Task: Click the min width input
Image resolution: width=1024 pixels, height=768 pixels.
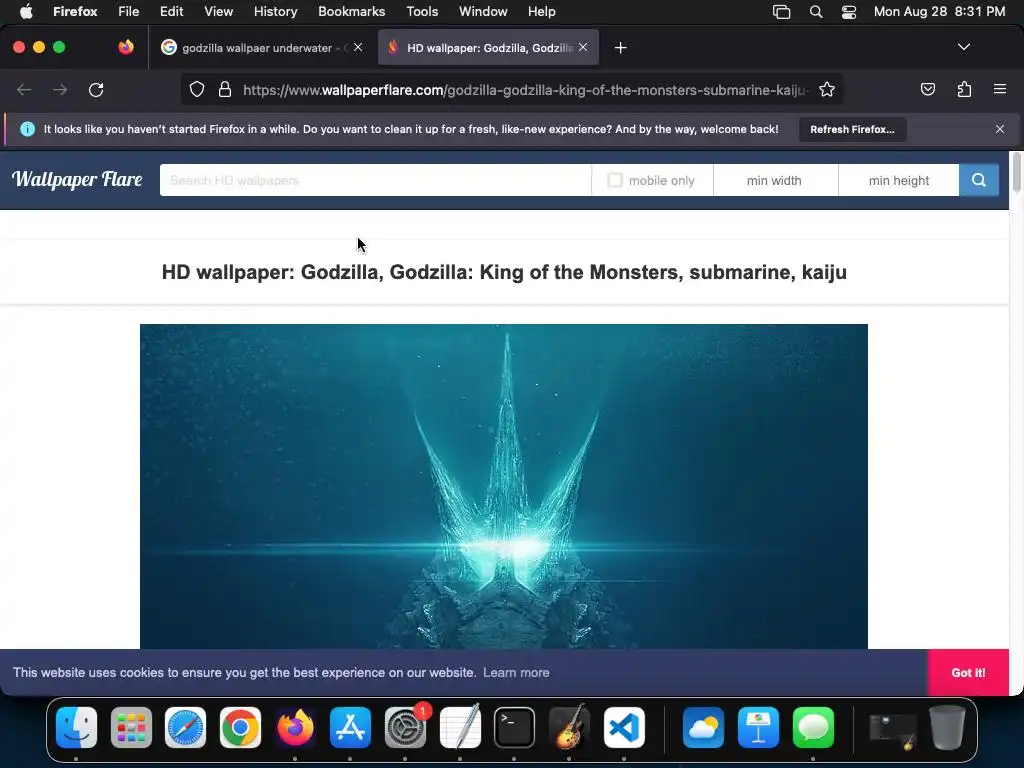Action: (x=775, y=180)
